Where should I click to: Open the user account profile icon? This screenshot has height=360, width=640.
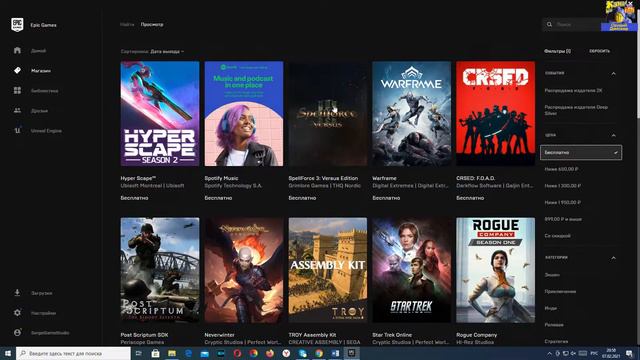[x=17, y=333]
